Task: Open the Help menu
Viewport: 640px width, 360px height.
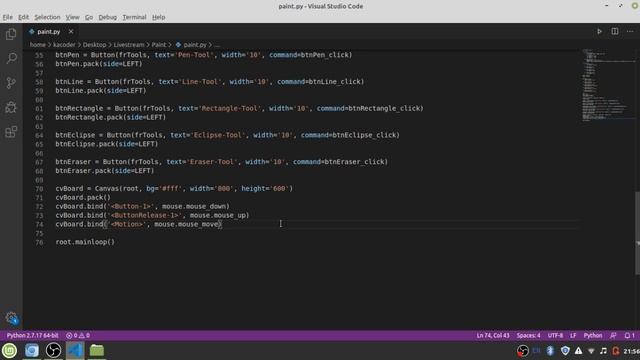Action: click(158, 17)
